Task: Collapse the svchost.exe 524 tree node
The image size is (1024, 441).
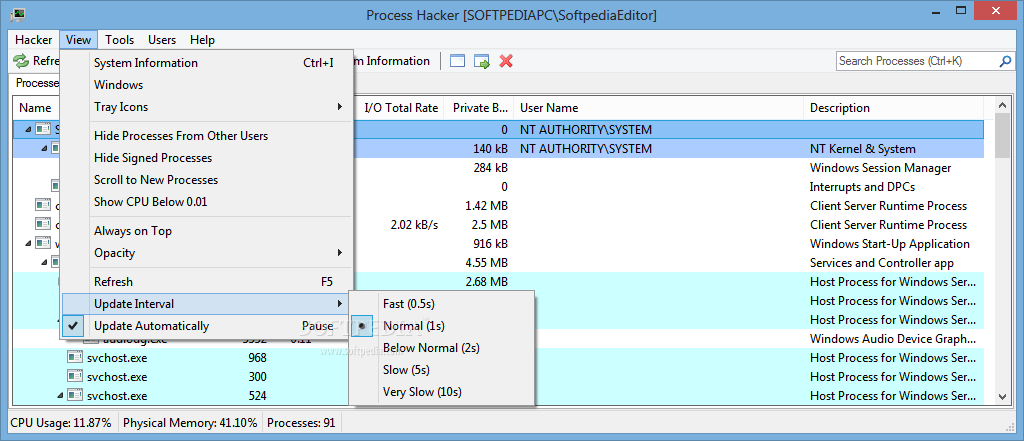Action: [x=60, y=395]
